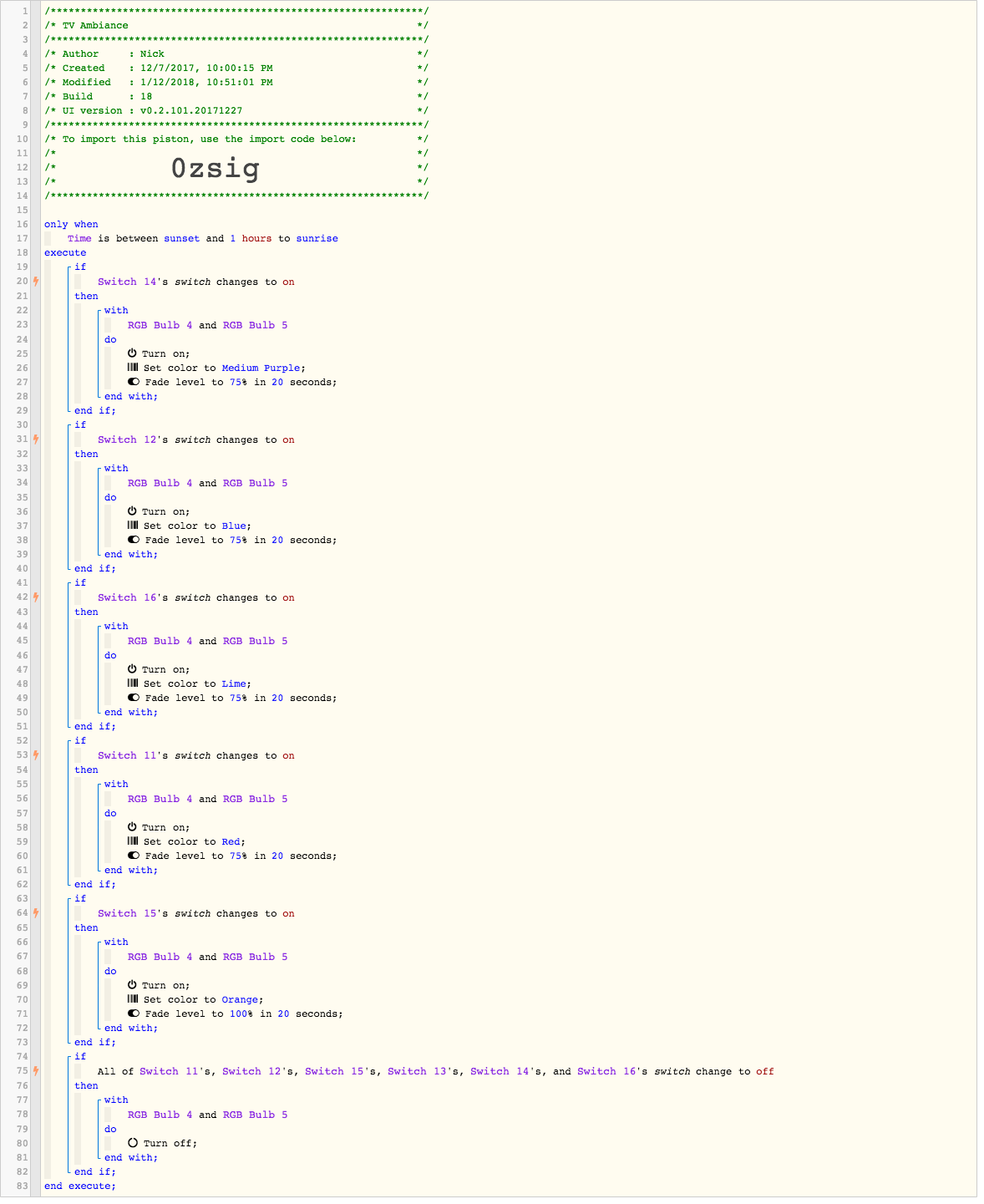Click the fade level icon on line 60
984x1204 pixels.
click(x=134, y=856)
